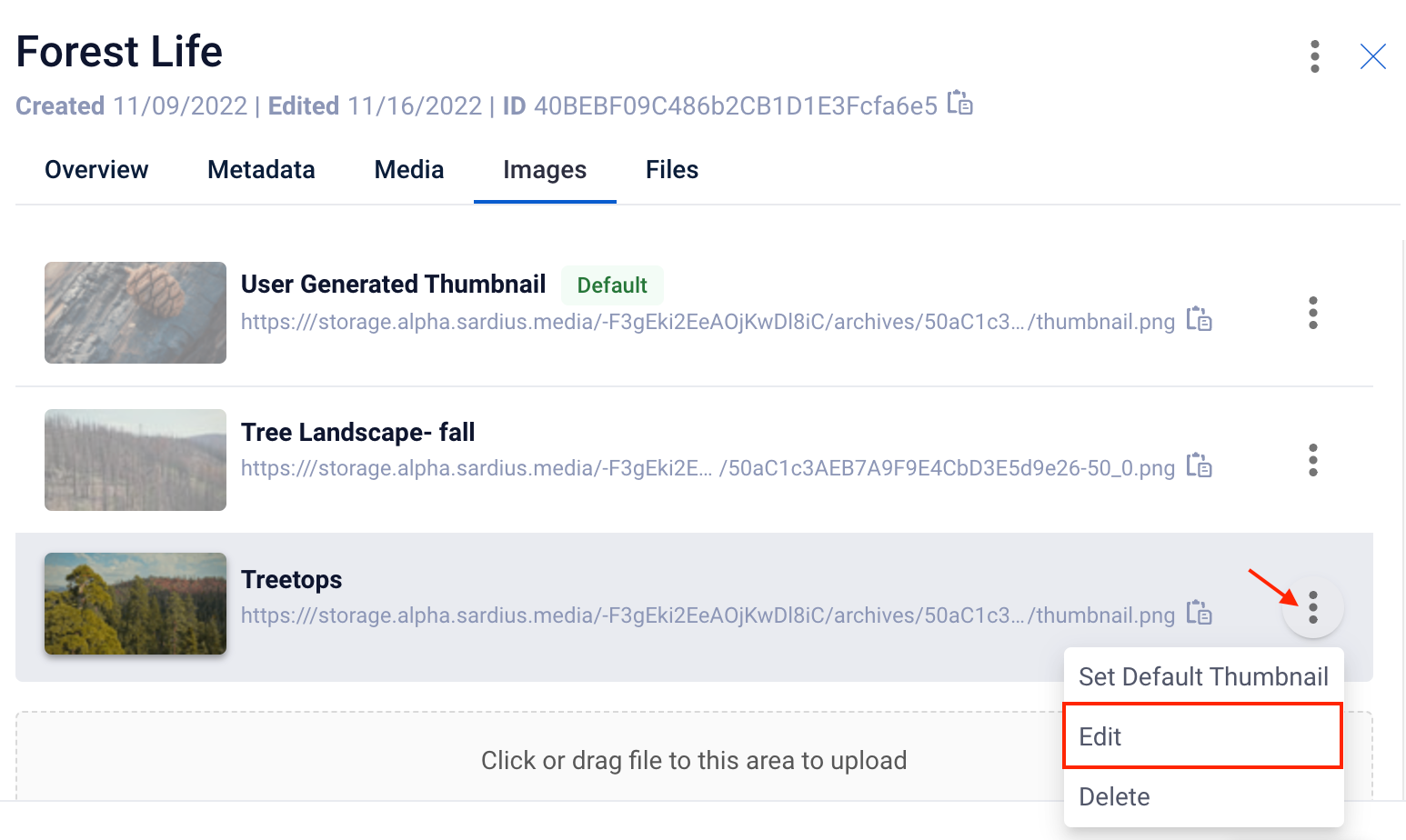Choose Delete from the context menu
Viewport: 1406px width, 840px height.
coord(1203,796)
